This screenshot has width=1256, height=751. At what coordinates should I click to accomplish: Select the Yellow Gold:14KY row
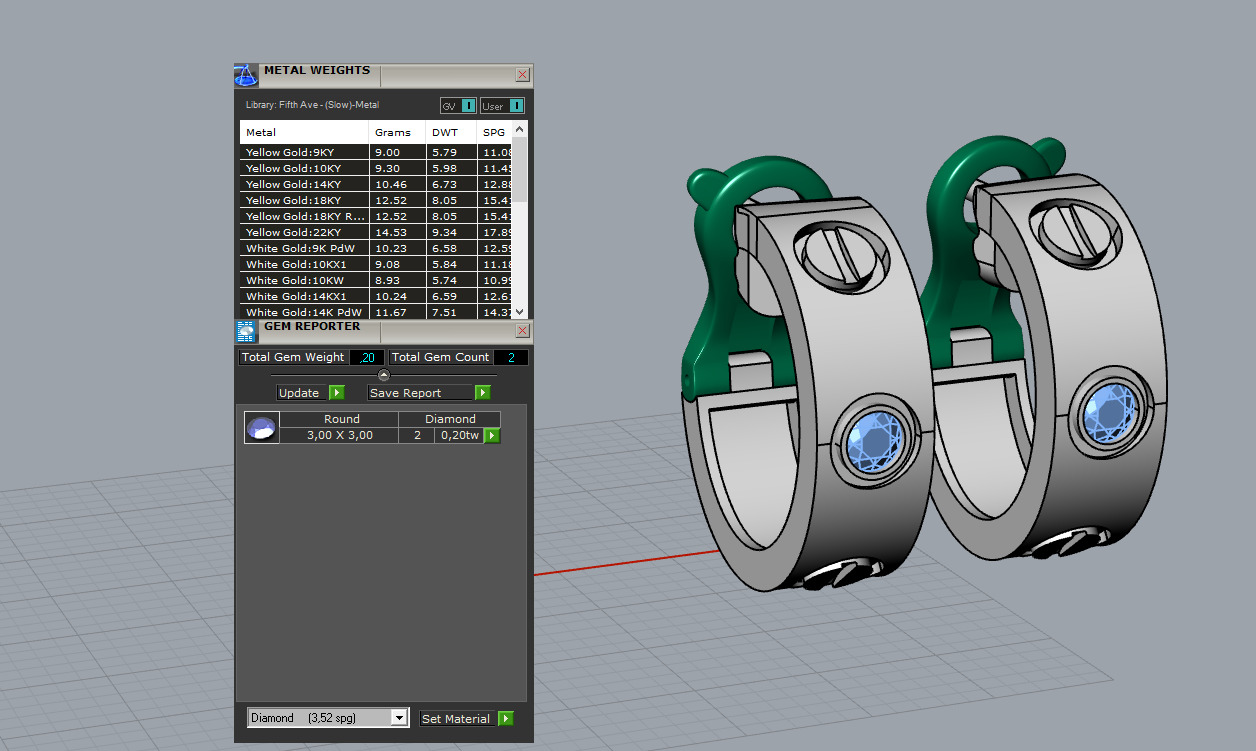377,184
